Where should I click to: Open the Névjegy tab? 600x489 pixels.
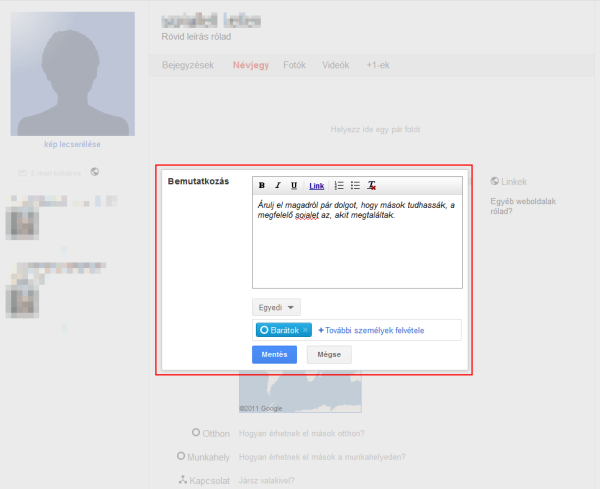point(251,66)
